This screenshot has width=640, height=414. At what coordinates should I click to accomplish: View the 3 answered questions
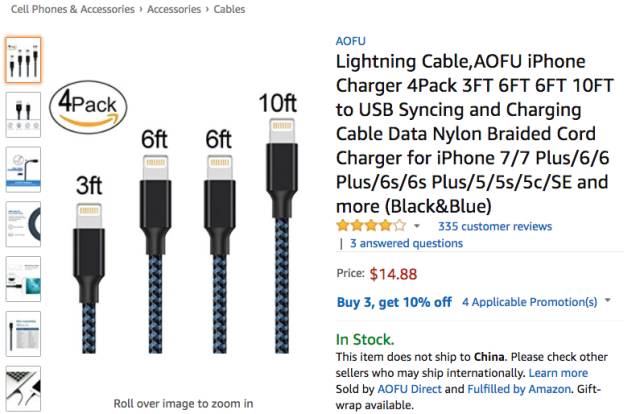coord(406,243)
